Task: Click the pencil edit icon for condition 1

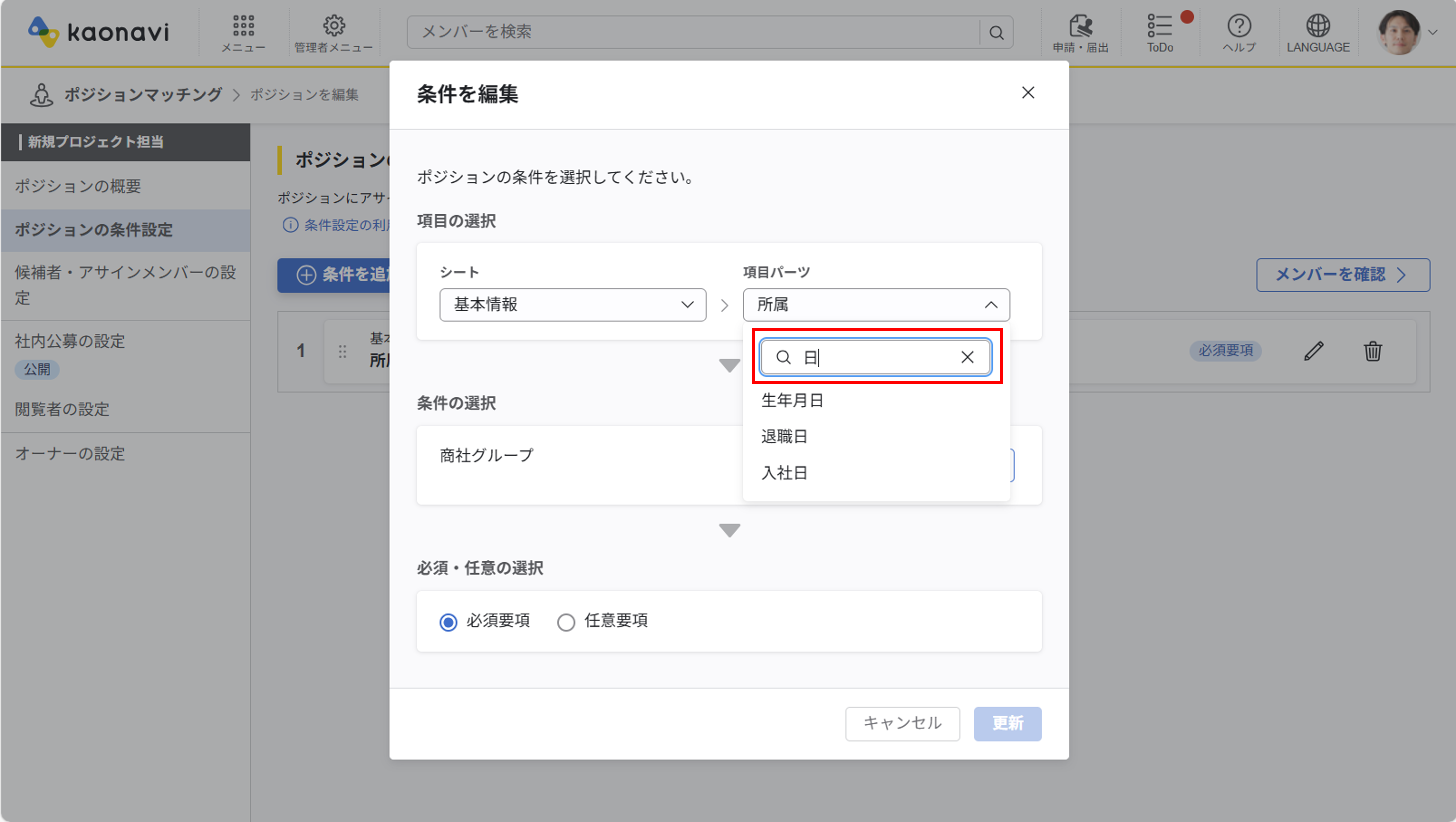Action: (1313, 351)
